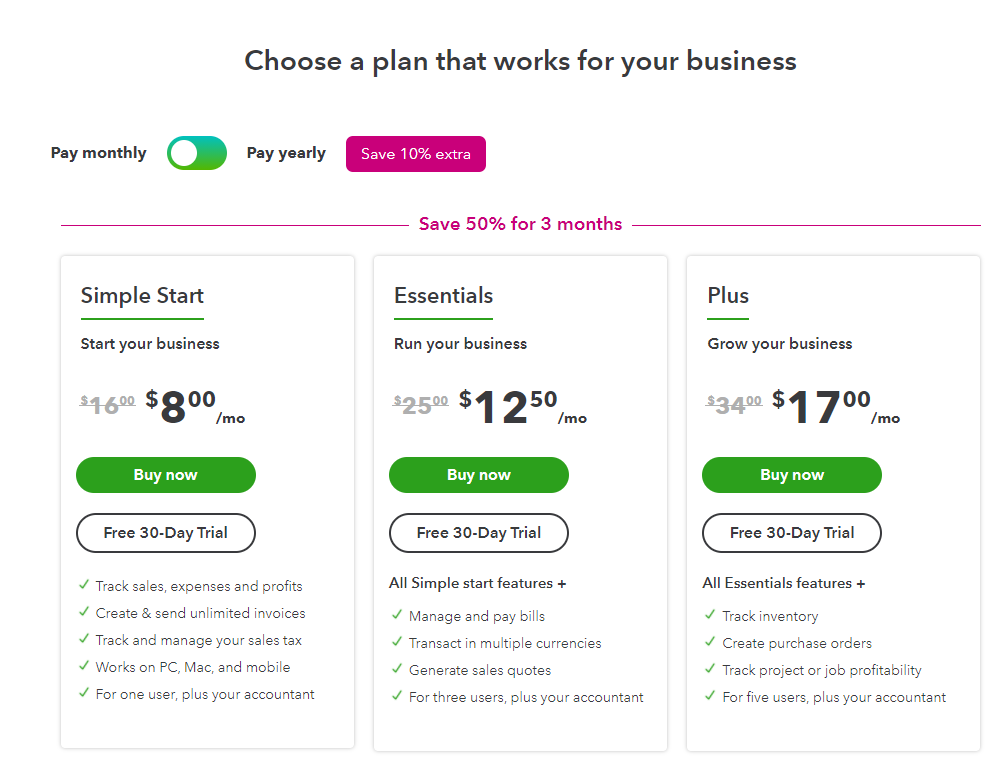Screen dimensions: 999x773
Task: Select the Pay yearly option label
Action: click(x=286, y=153)
